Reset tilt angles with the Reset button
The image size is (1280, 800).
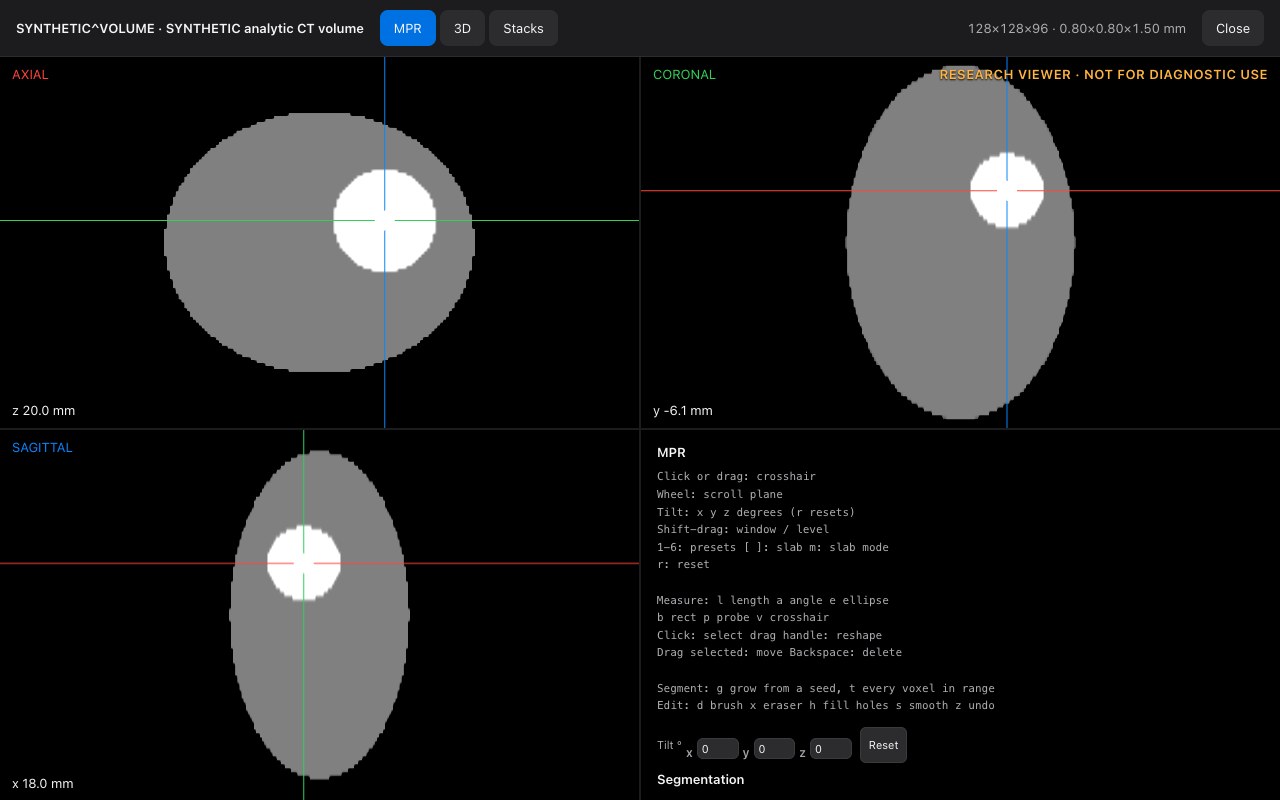tap(883, 745)
